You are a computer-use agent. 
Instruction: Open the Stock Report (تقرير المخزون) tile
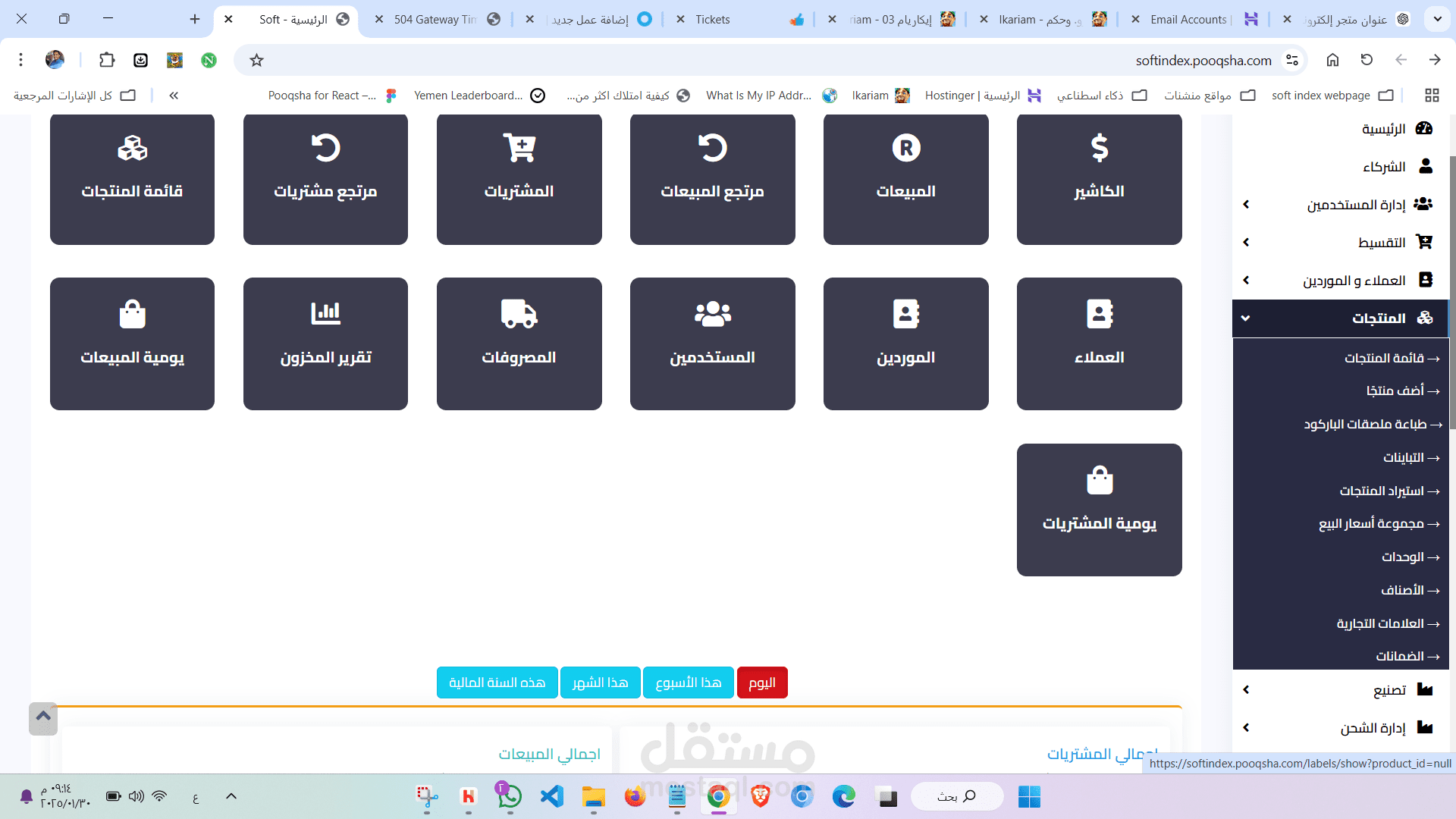(325, 344)
